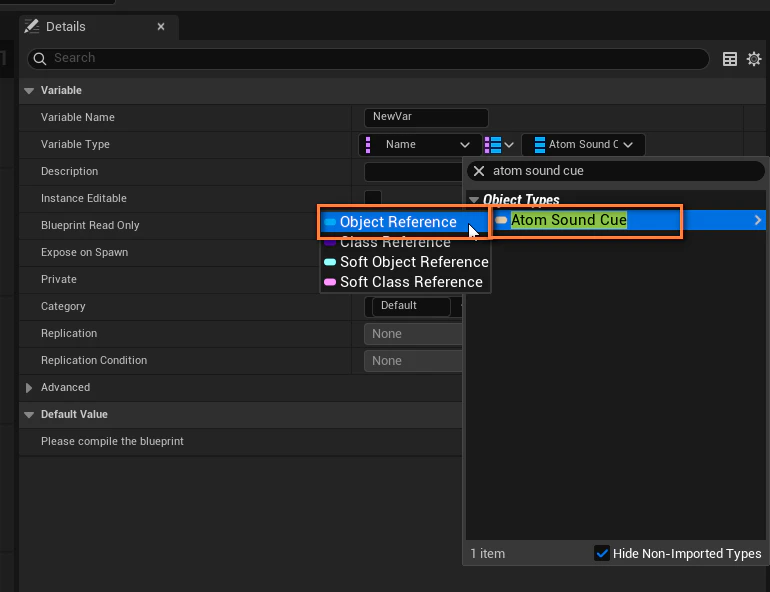Screen dimensions: 770x592
Task: Click the Private property label
Action: pyautogui.click(x=59, y=279)
